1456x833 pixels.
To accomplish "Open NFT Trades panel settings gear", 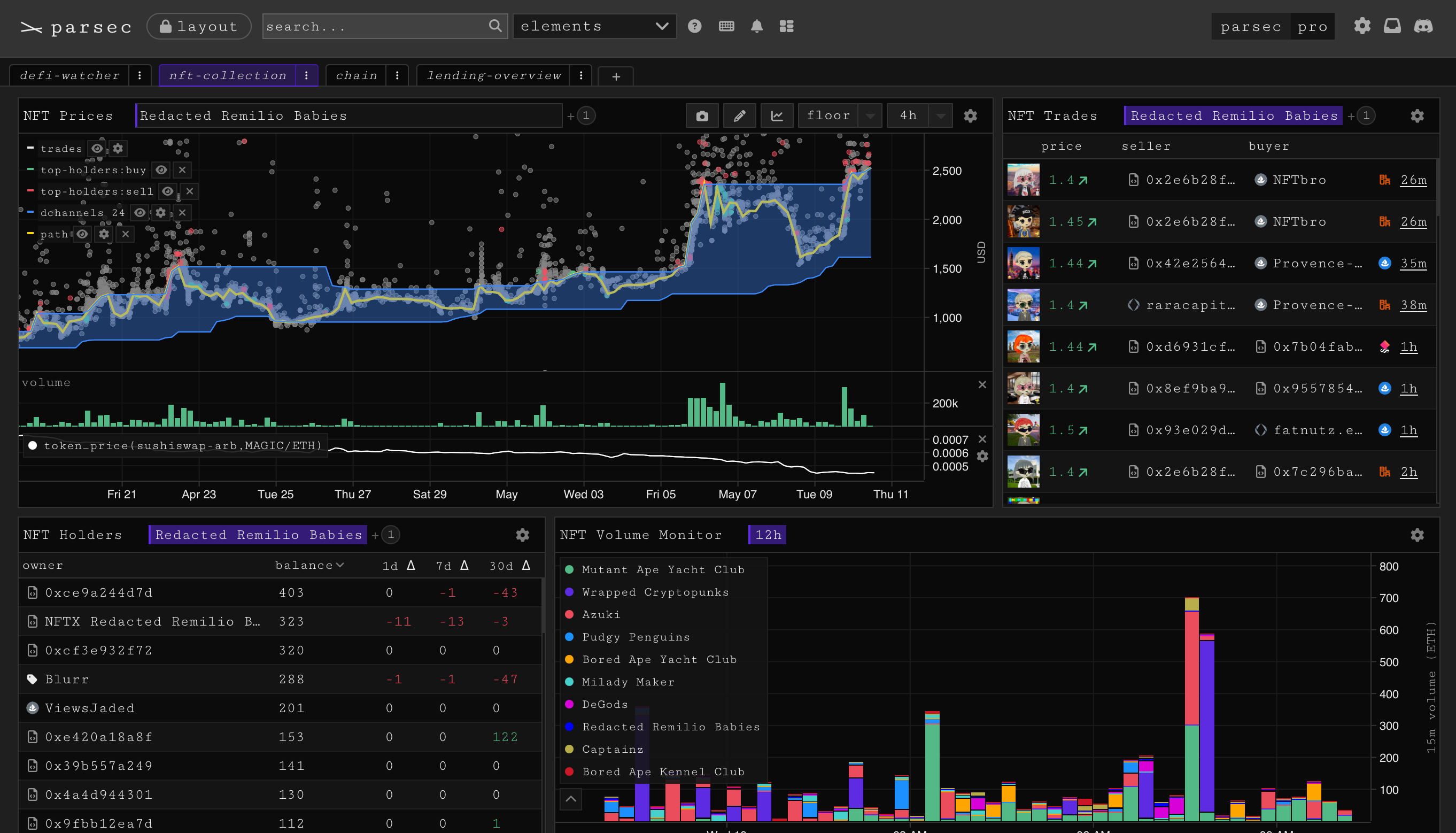I will (1416, 116).
